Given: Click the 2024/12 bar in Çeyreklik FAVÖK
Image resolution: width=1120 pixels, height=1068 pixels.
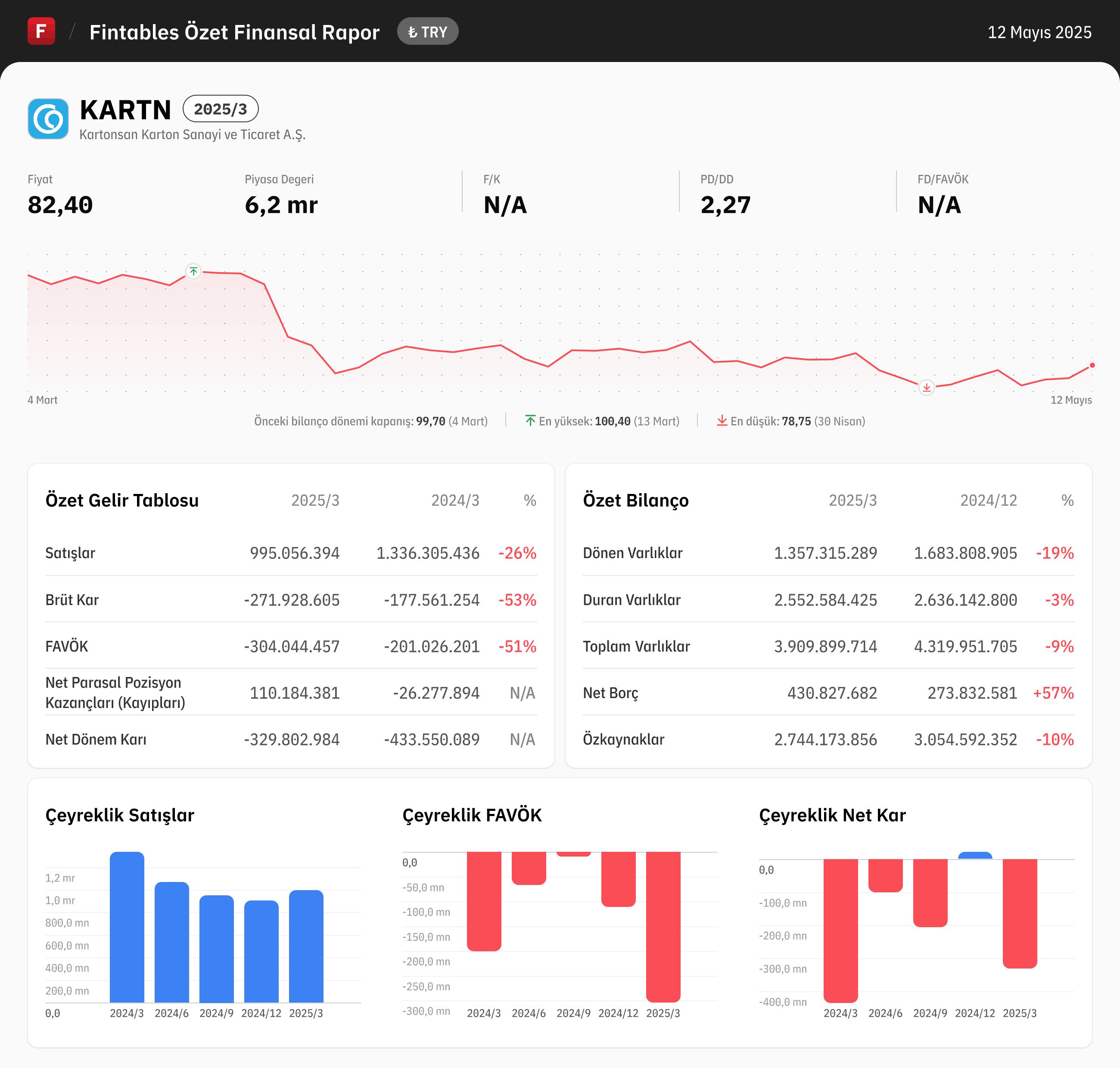Looking at the screenshot, I should (618, 879).
